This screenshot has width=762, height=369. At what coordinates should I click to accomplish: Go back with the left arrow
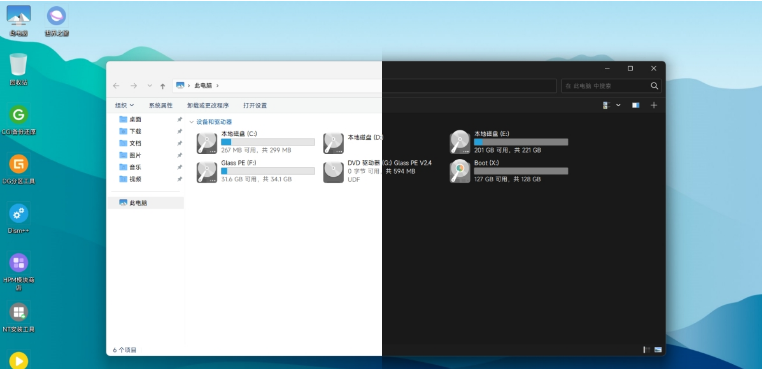tap(116, 86)
